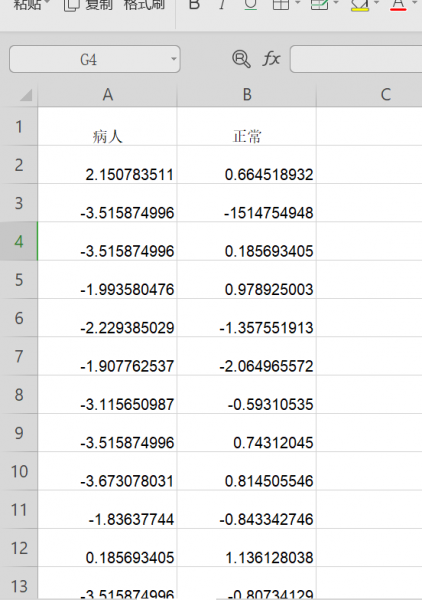422x600 pixels.
Task: Click the magnifier lookup icon beside fx
Action: pos(241,59)
